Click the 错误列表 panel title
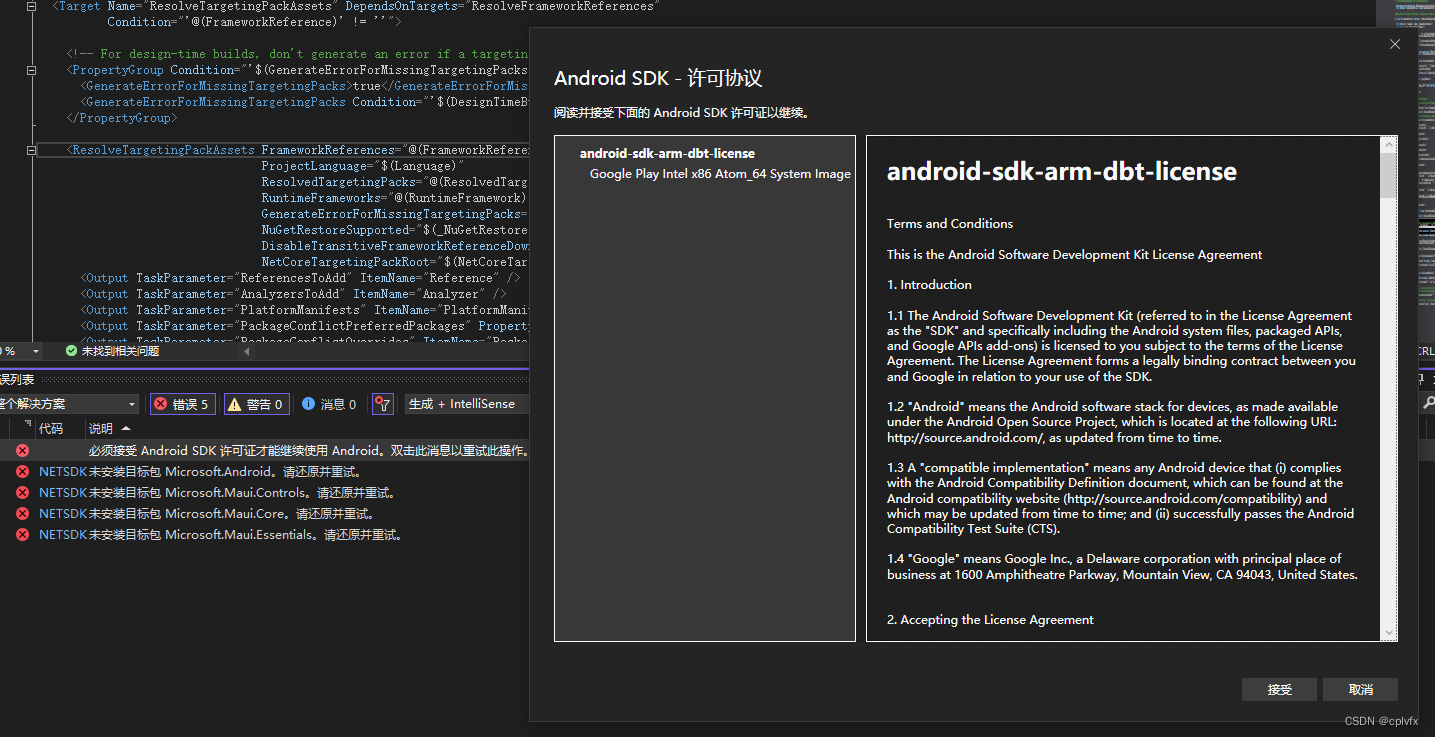Screen dimensions: 1435x737 click(17, 379)
